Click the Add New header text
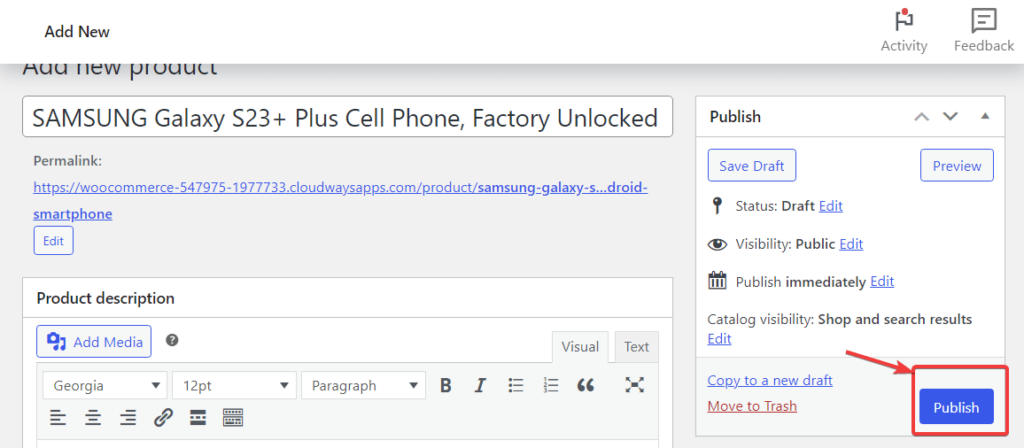Screen dimensions: 1024x448 pos(77,31)
